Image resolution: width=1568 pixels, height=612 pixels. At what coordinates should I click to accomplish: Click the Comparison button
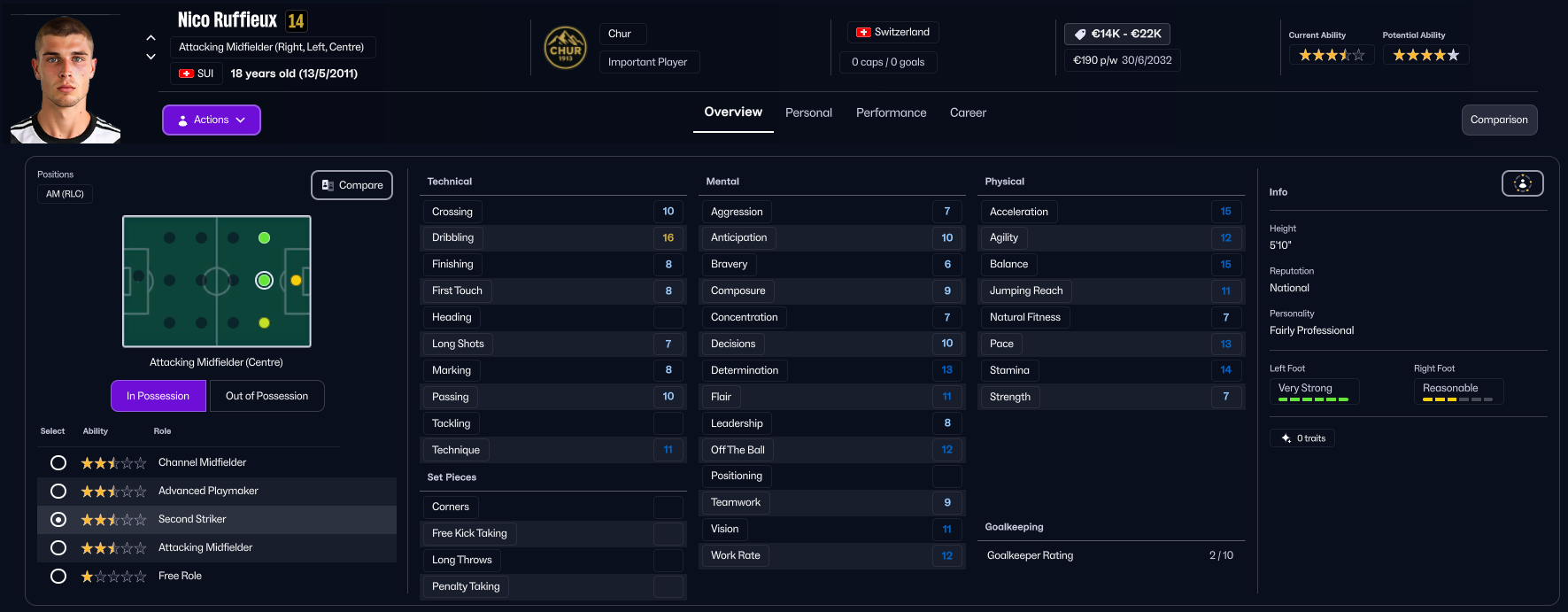tap(1499, 120)
